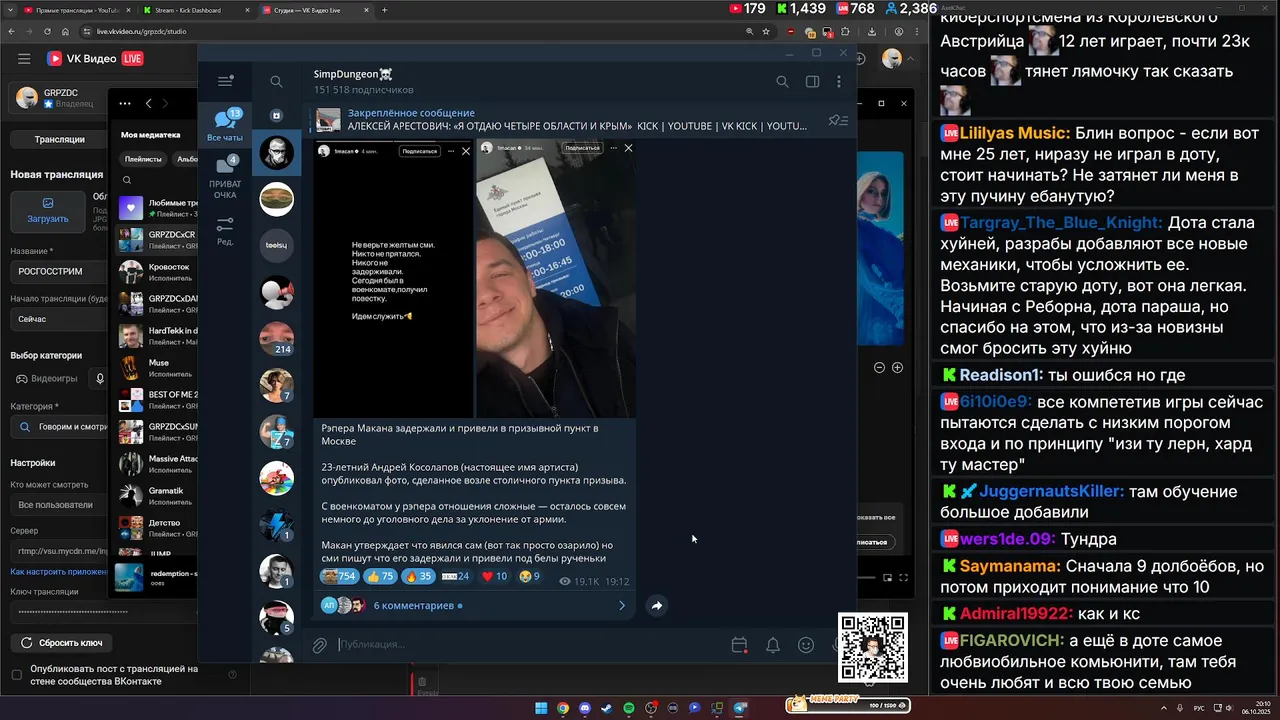Open Все пользователи viewer dropdown
Image resolution: width=1280 pixels, height=720 pixels.
click(60, 505)
